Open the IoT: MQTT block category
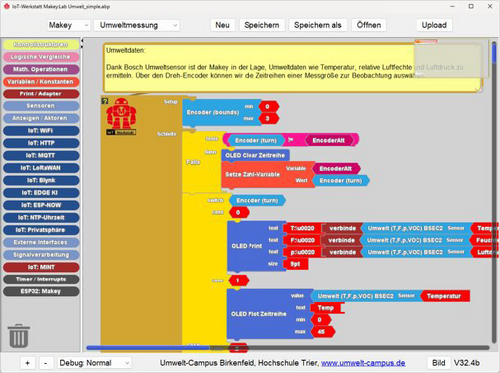The height and width of the screenshot is (373, 500). coord(41,156)
